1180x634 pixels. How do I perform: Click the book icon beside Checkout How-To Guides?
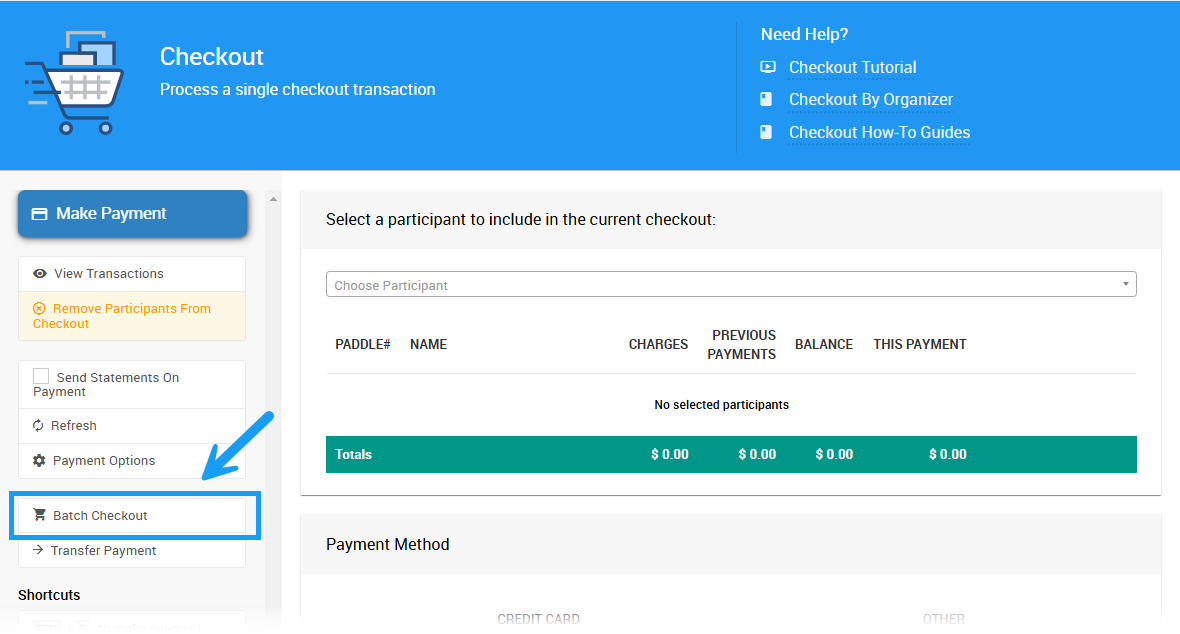pos(767,132)
